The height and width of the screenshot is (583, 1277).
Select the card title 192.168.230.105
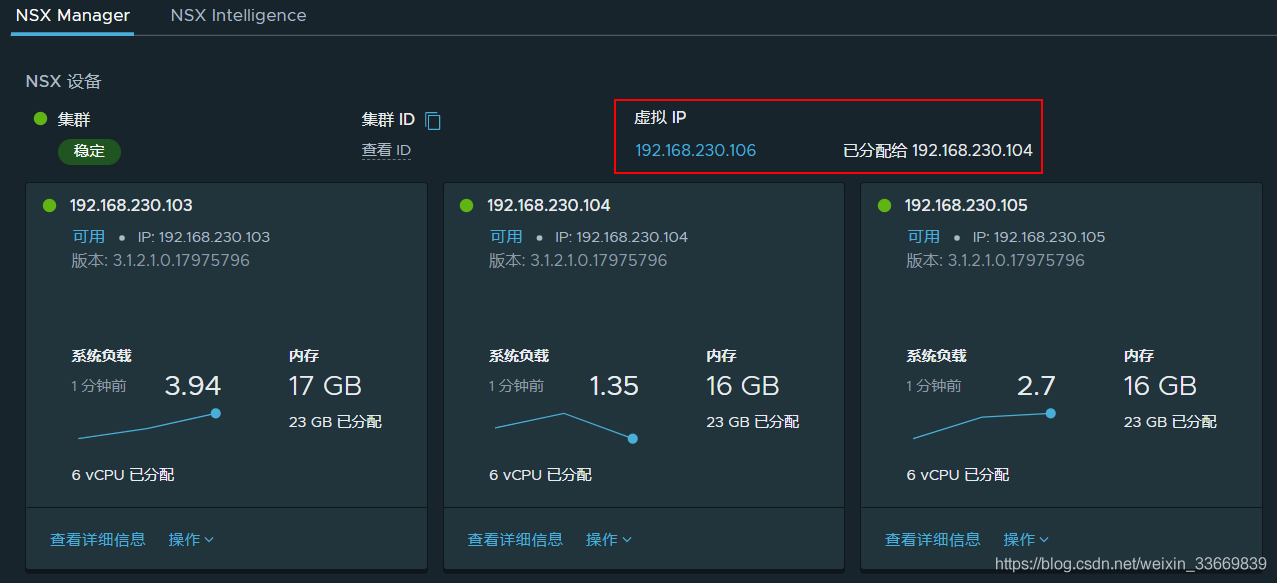(966, 205)
